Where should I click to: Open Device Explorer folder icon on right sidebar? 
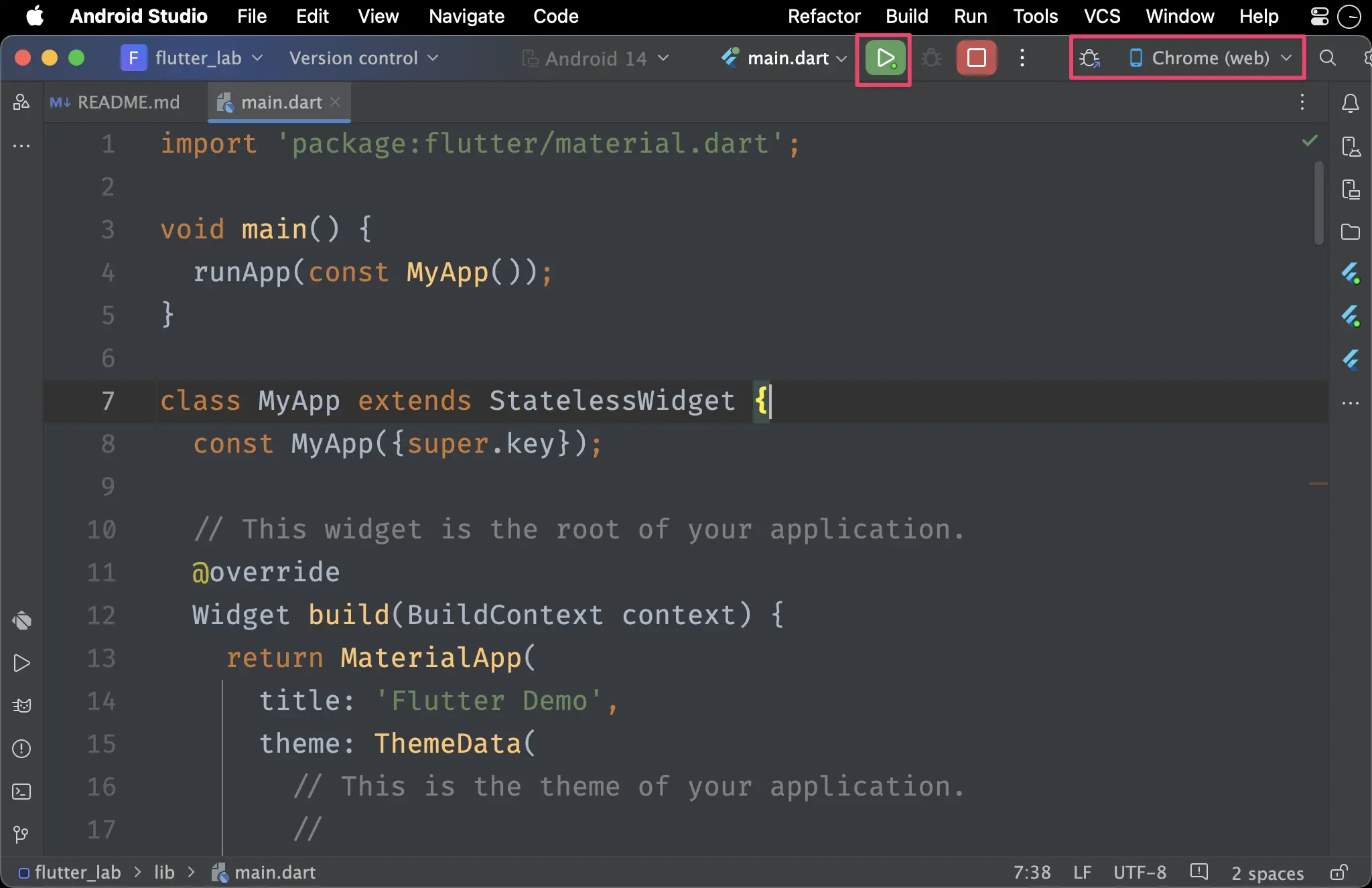point(1351,232)
